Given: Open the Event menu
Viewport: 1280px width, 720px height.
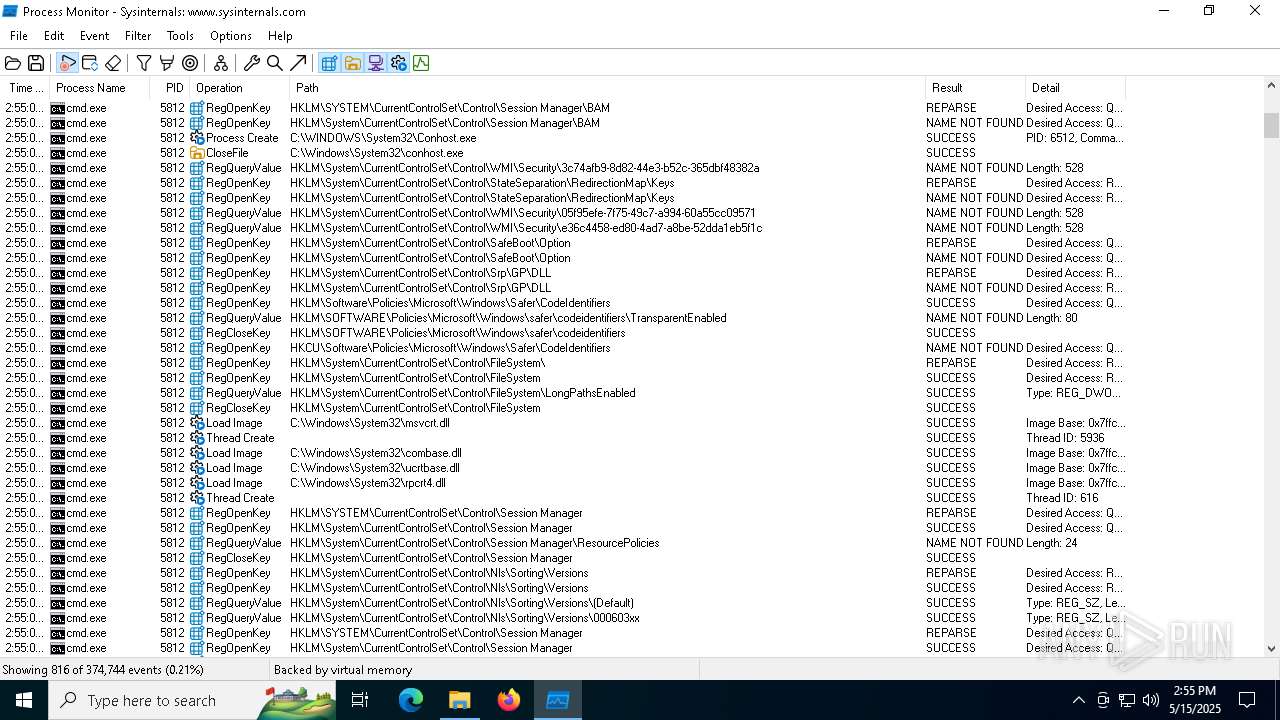Looking at the screenshot, I should 94,36.
